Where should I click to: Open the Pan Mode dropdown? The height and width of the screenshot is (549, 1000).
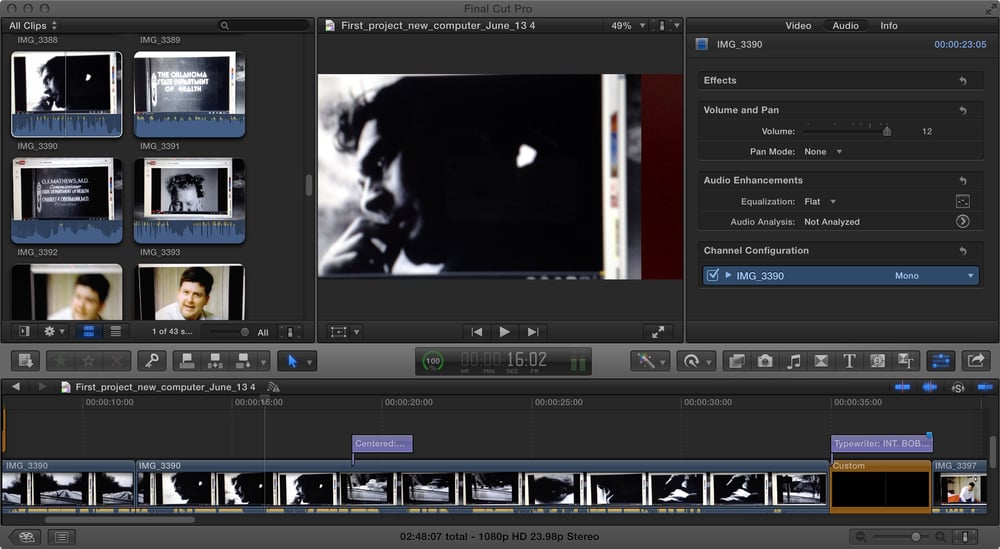823,152
